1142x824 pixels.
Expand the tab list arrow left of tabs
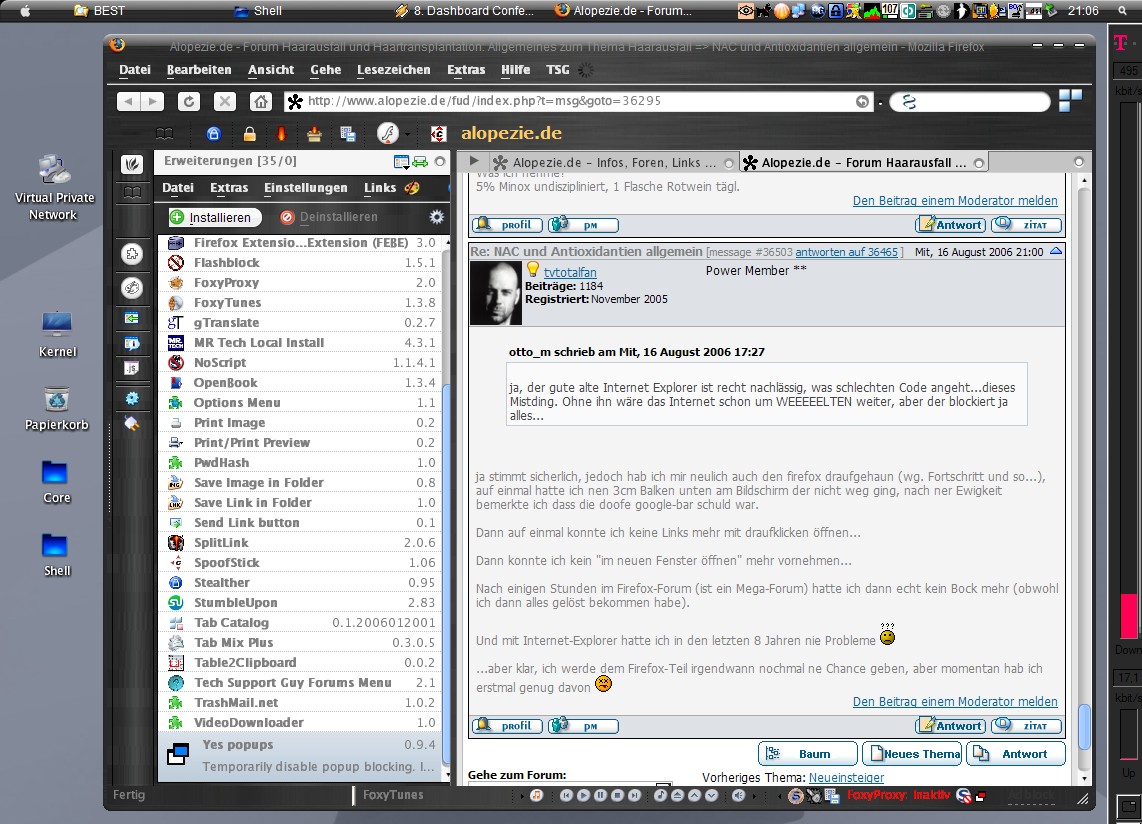pyautogui.click(x=474, y=162)
